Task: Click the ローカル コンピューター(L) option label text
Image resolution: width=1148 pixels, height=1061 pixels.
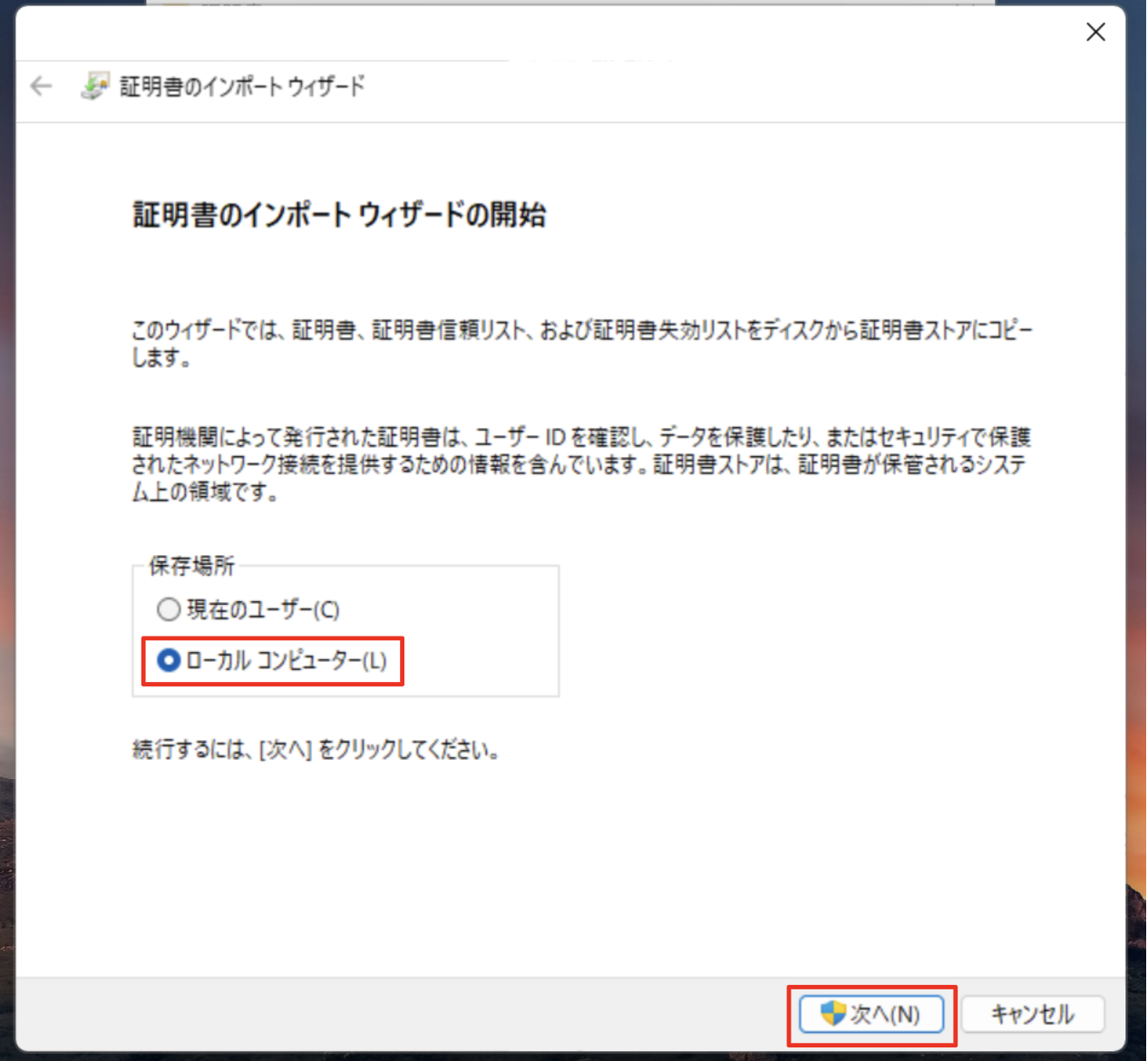Action: [287, 660]
